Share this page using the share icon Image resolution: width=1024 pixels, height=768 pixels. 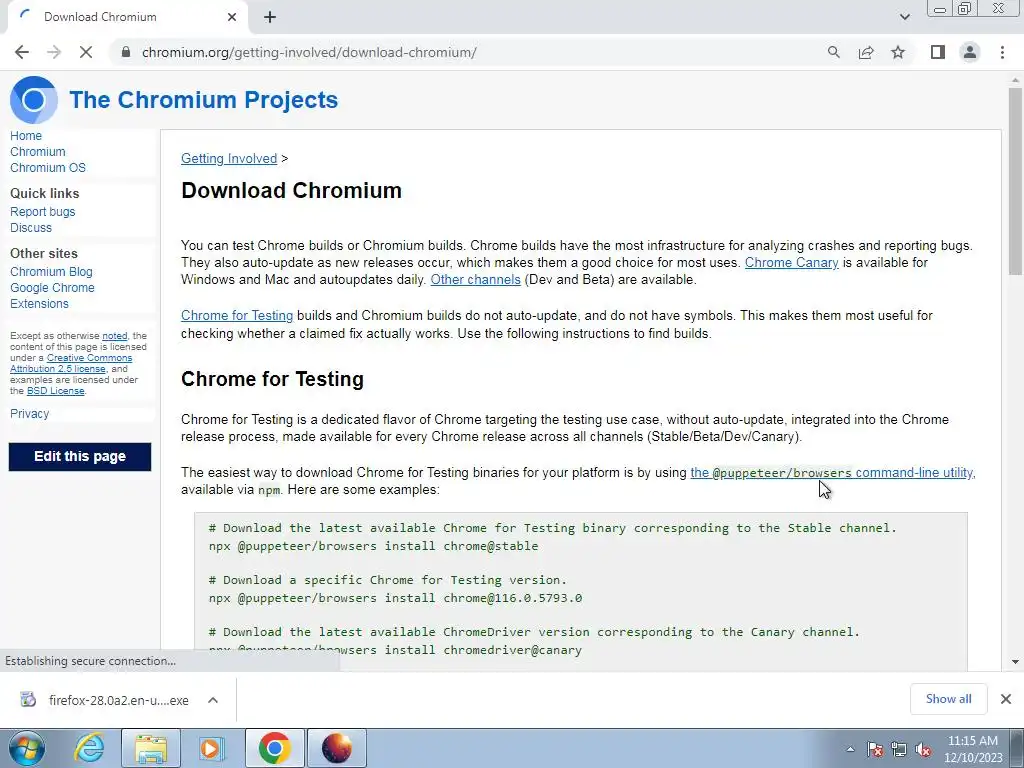click(866, 52)
